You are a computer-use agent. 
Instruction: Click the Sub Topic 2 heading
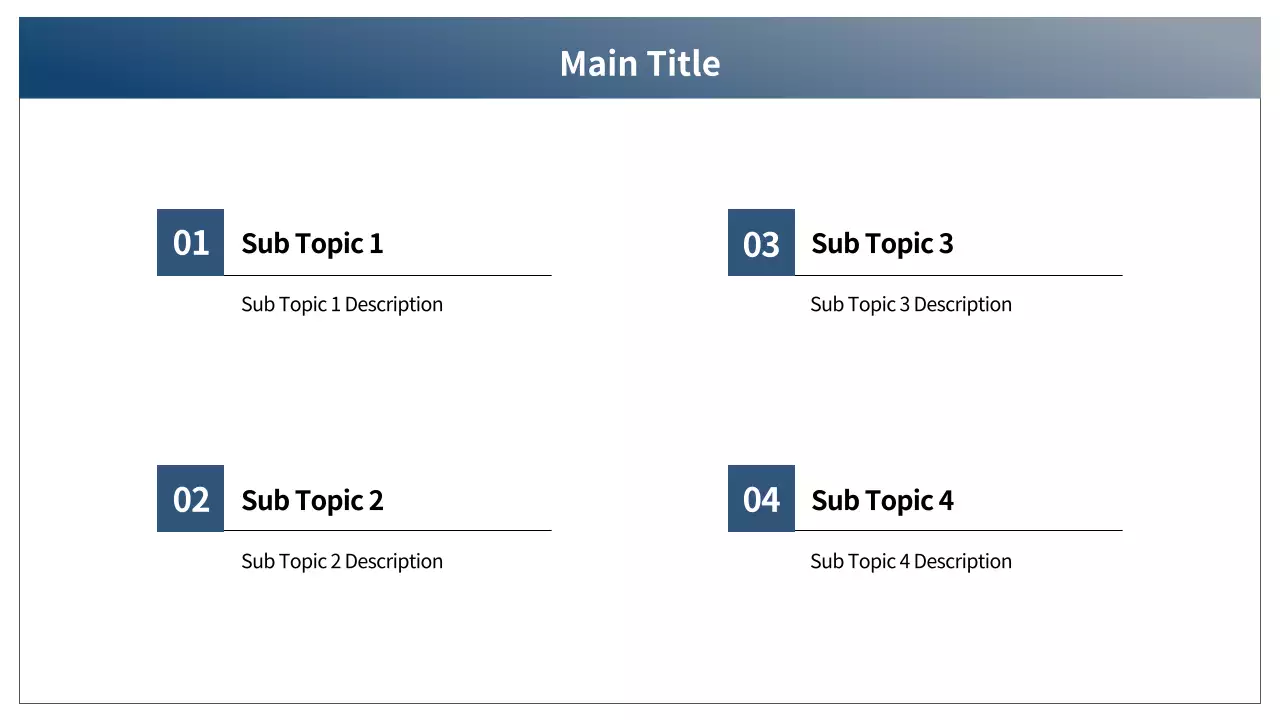[312, 500]
